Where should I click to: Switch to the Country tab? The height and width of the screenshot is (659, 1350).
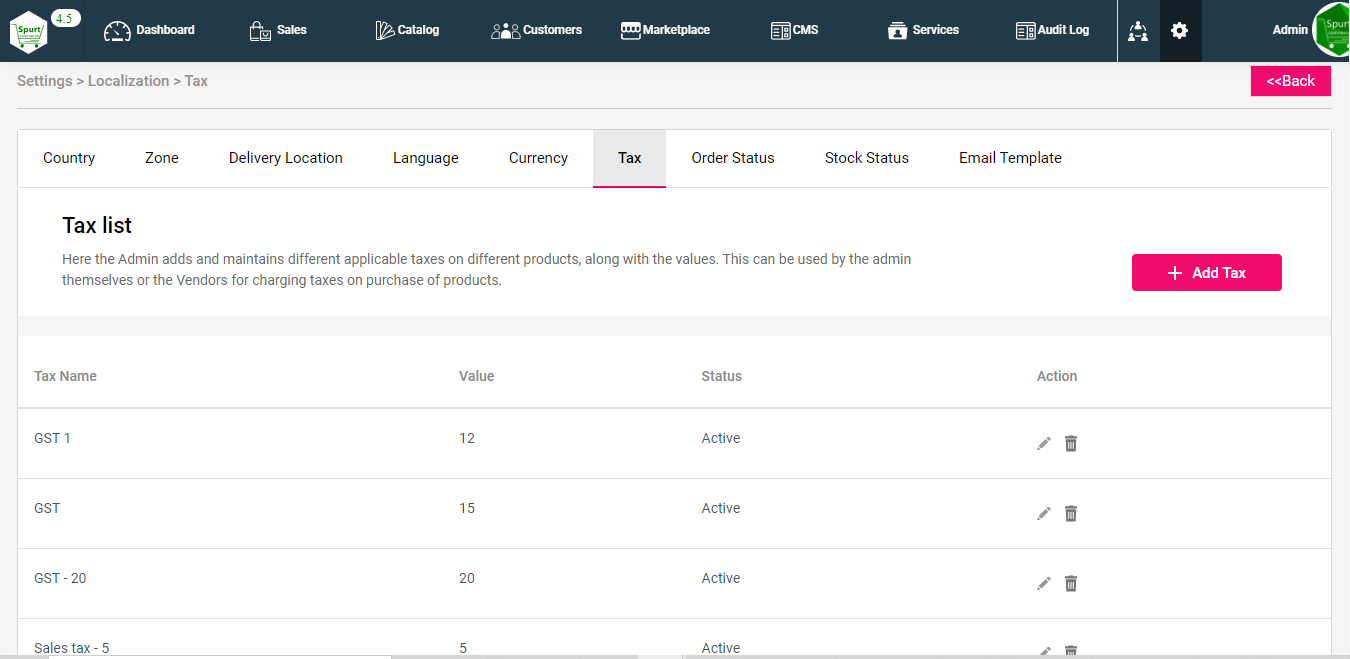69,158
